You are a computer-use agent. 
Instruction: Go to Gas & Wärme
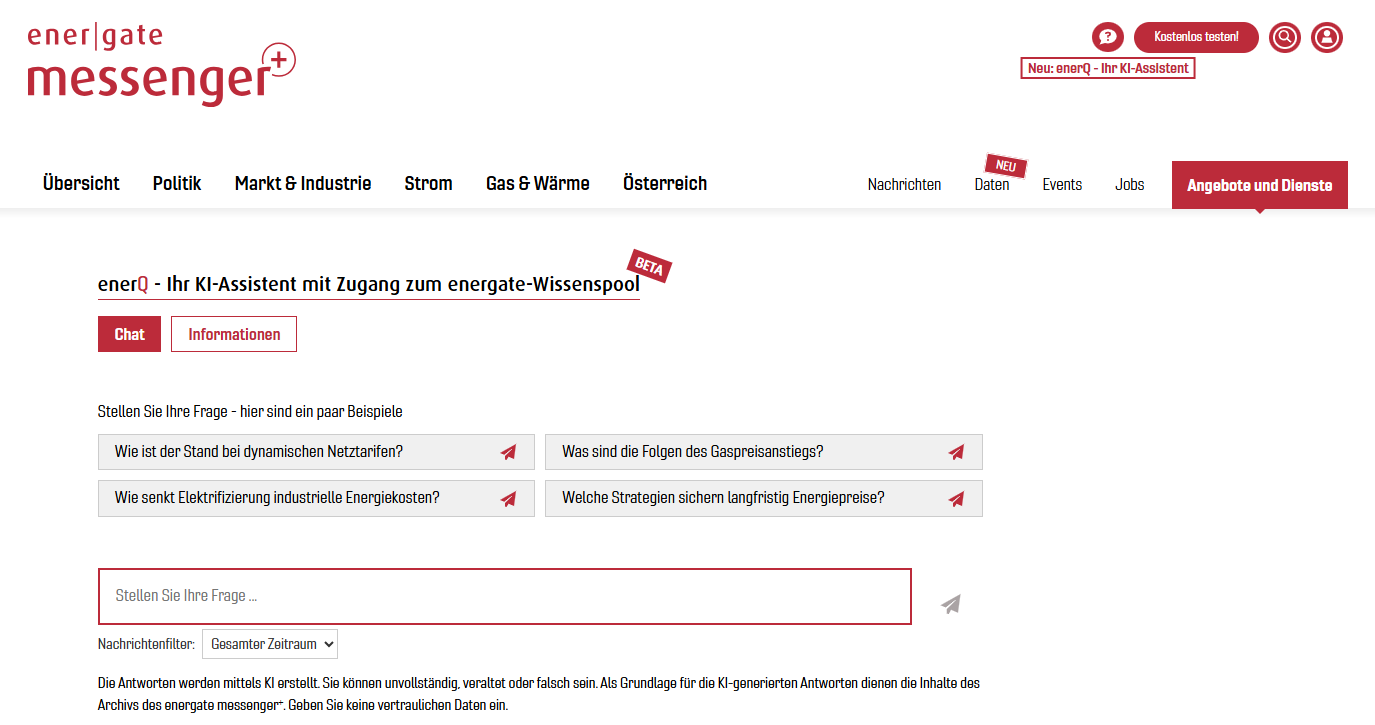tap(538, 183)
